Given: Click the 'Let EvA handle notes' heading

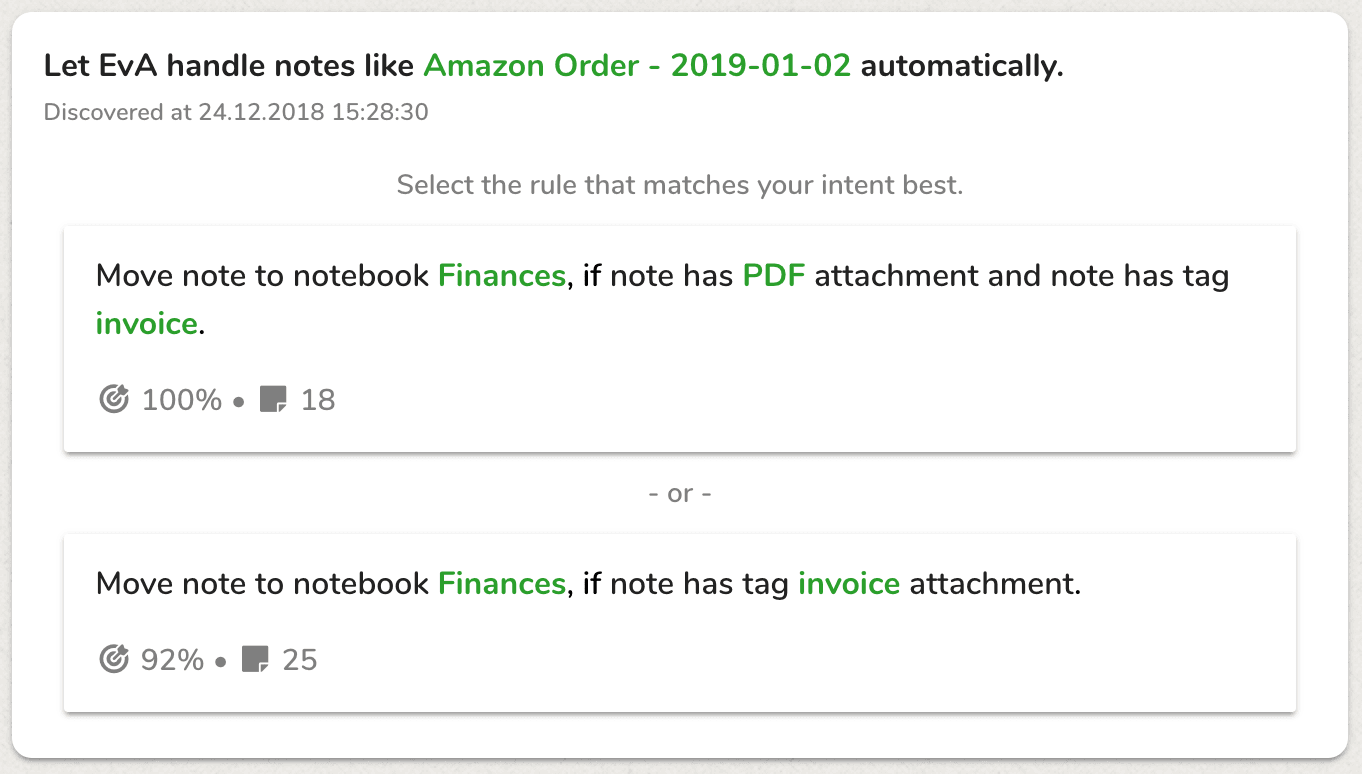Looking at the screenshot, I should point(229,66).
